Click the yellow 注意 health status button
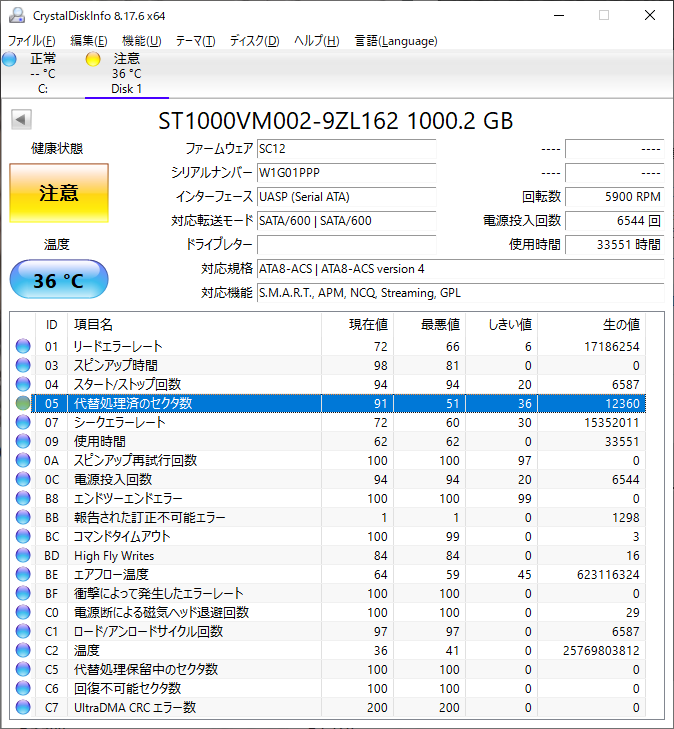This screenshot has height=729, width=674. (x=59, y=193)
